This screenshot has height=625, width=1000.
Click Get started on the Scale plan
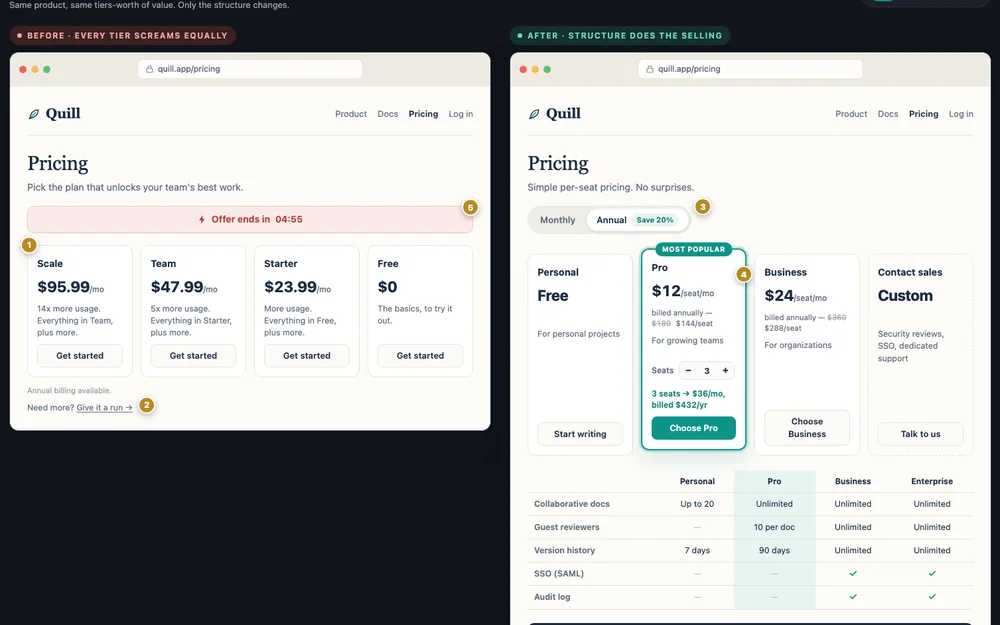pos(80,356)
